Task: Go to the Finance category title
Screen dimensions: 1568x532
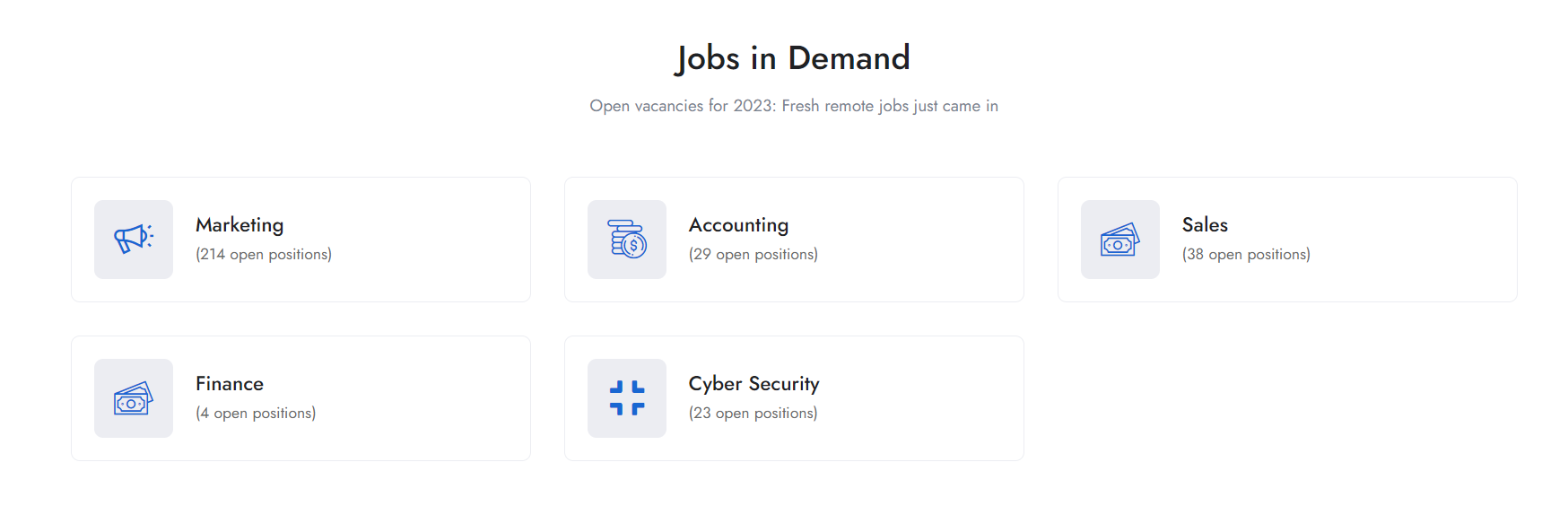Action: click(230, 384)
